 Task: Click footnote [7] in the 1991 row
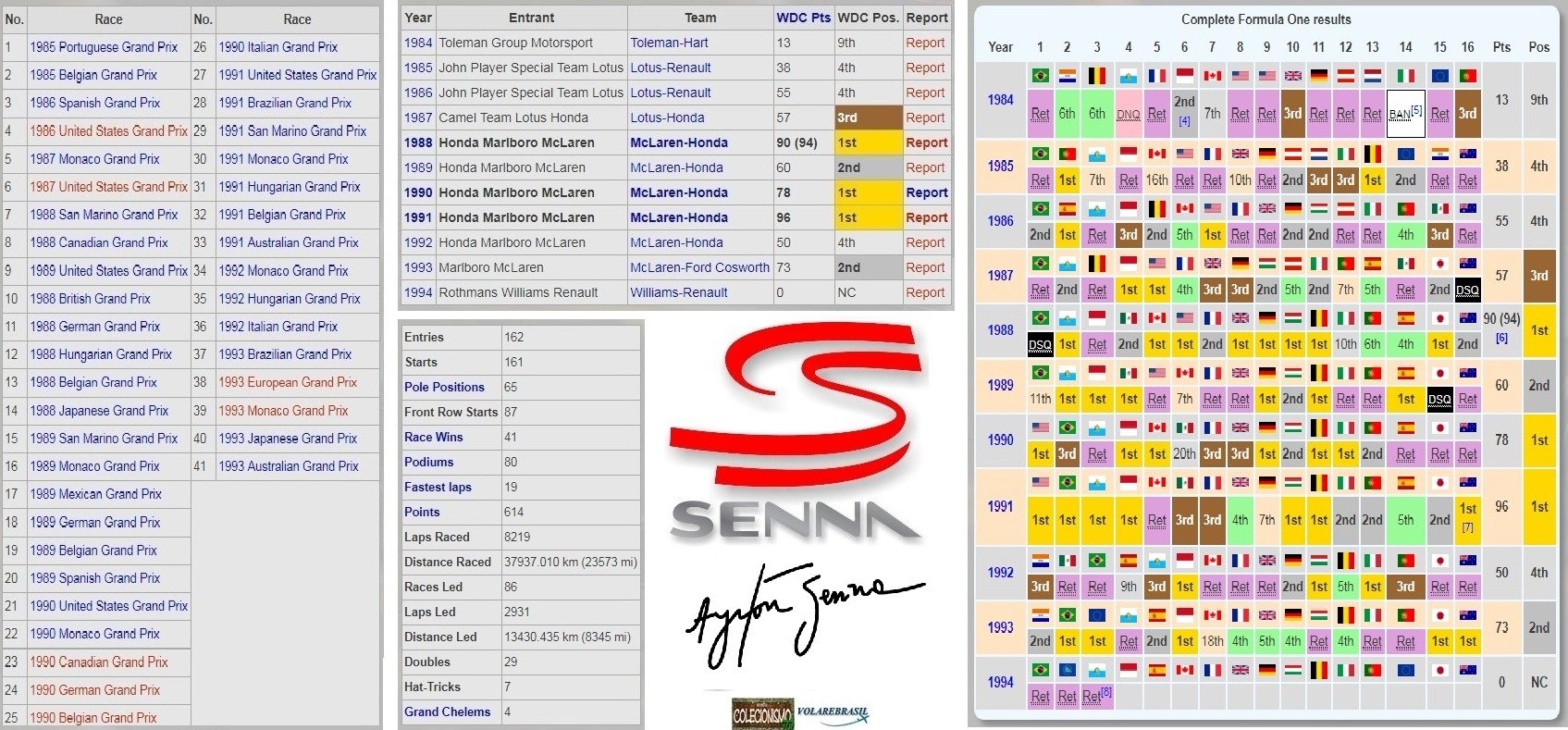pyautogui.click(x=1467, y=527)
